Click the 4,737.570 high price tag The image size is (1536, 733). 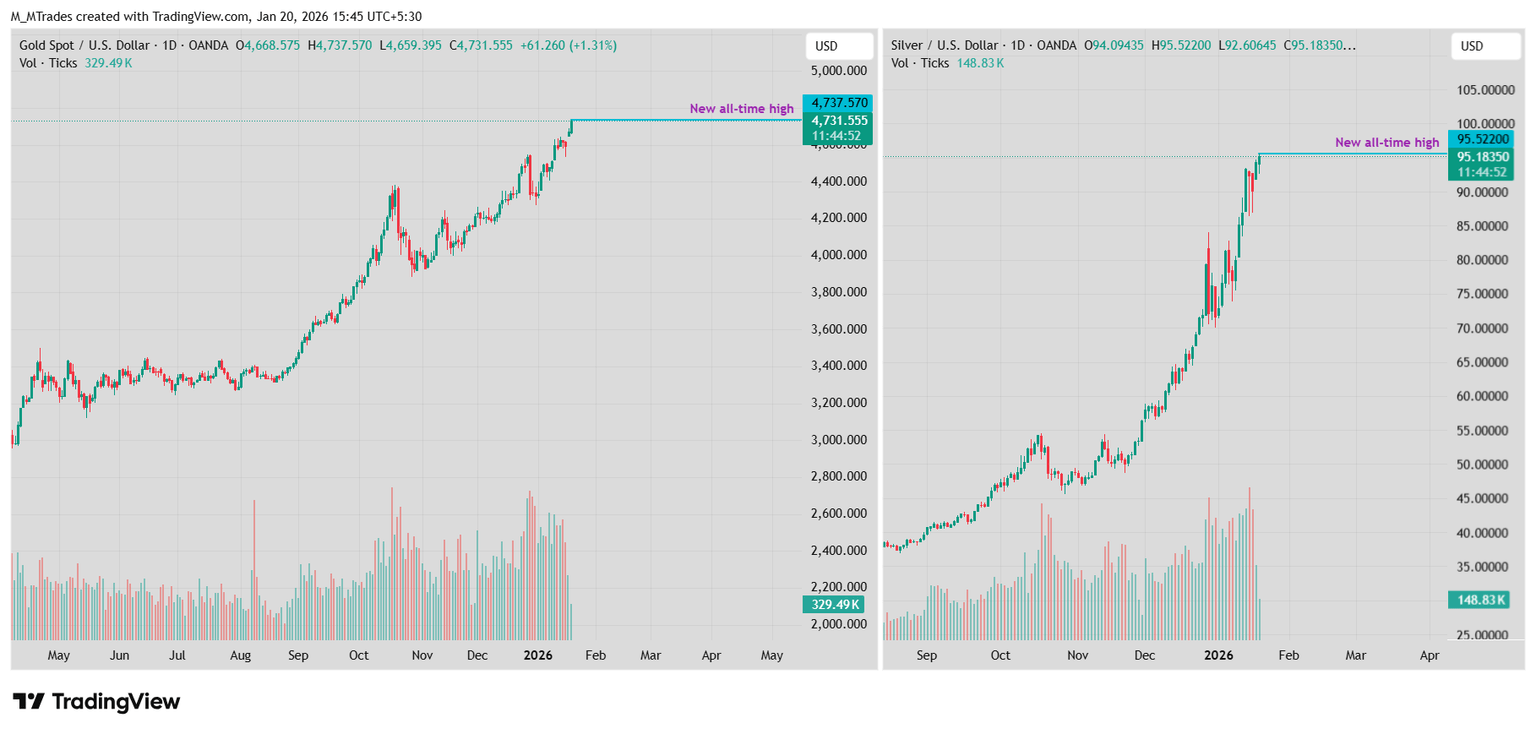pos(838,102)
